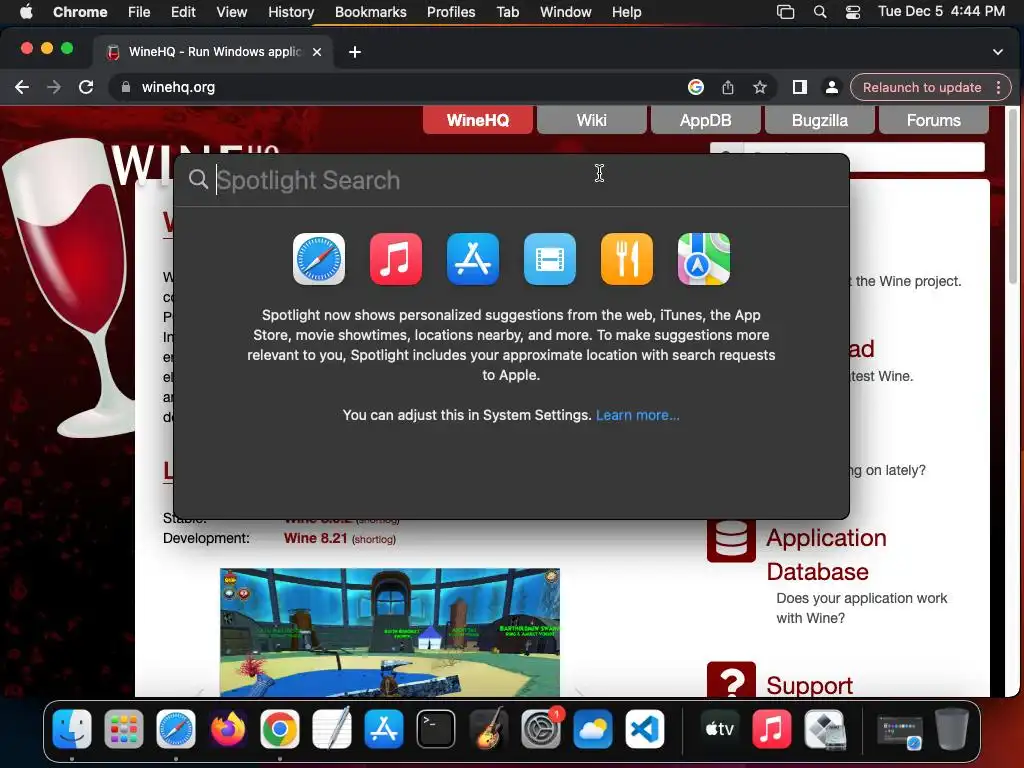This screenshot has height=768, width=1024.
Task: Open the Window menu
Action: pos(566,12)
